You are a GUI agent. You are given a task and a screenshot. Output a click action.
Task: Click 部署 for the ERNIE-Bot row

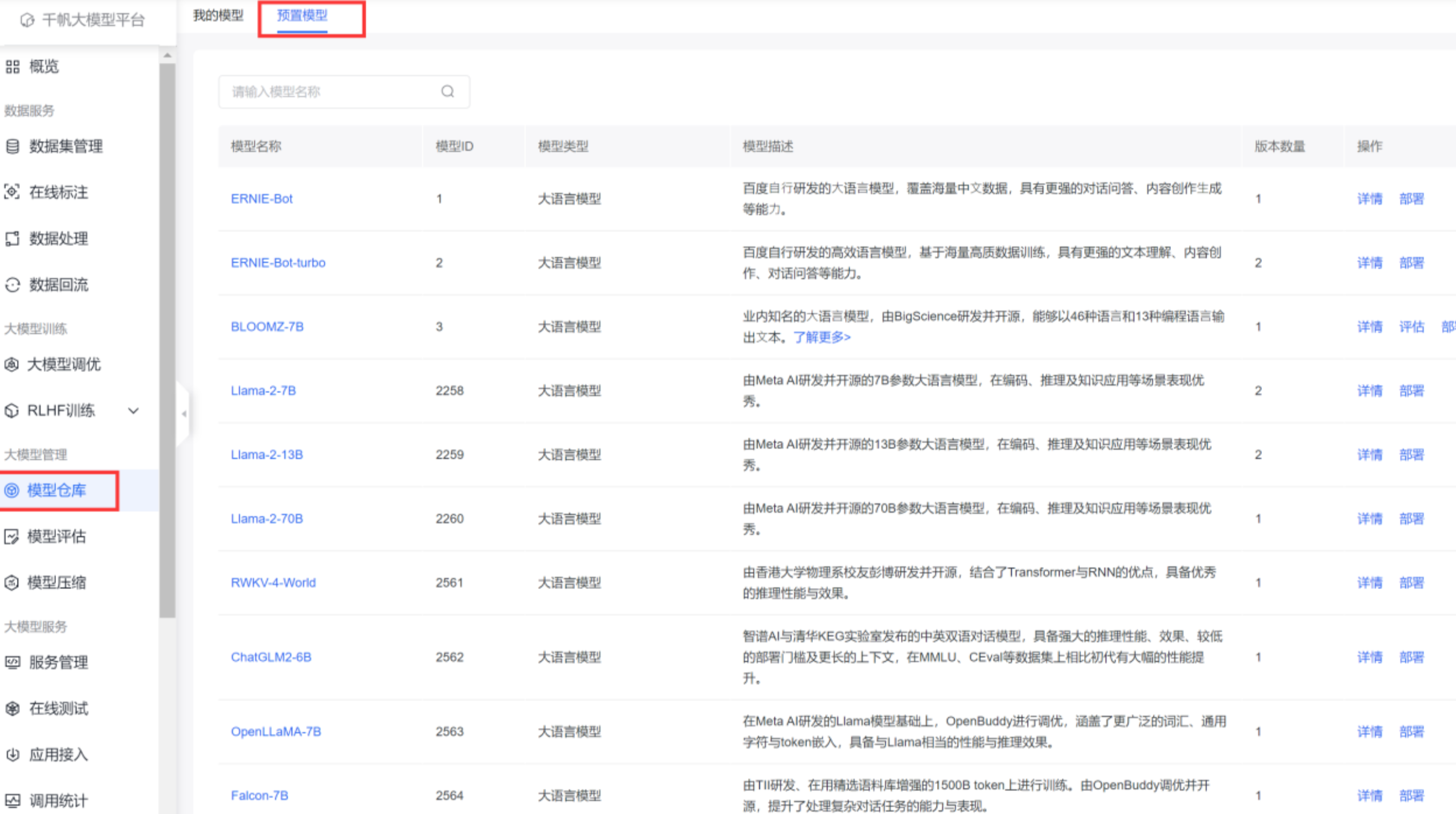pyautogui.click(x=1411, y=198)
